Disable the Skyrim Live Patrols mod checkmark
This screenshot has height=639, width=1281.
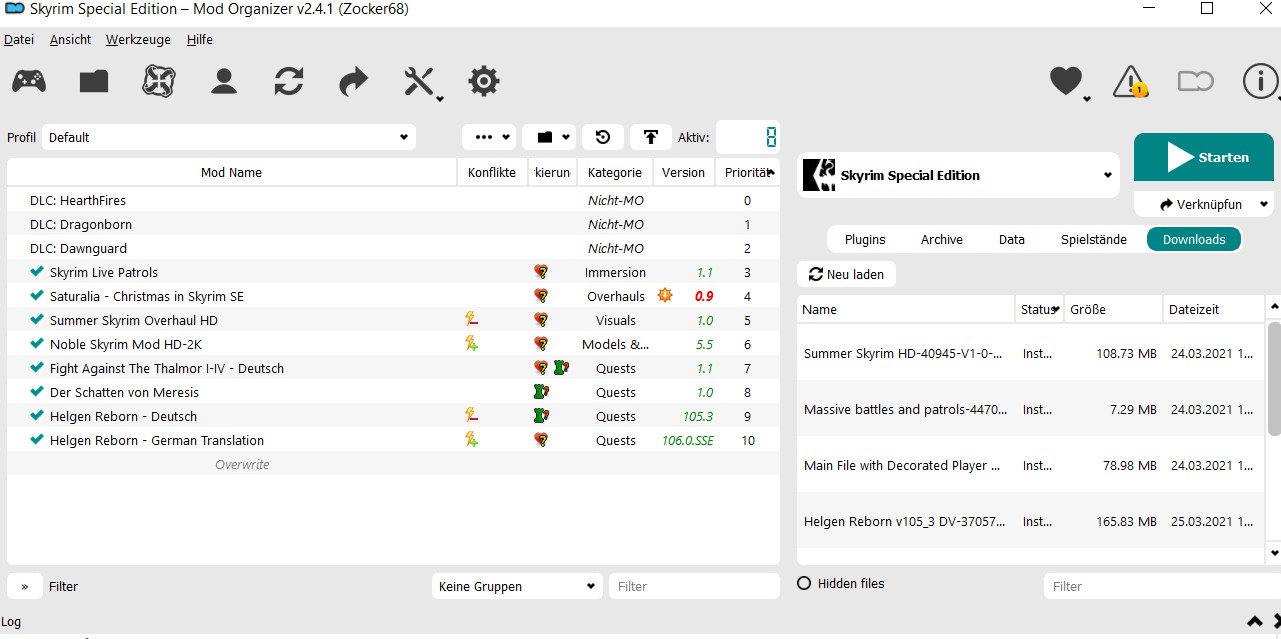37,272
